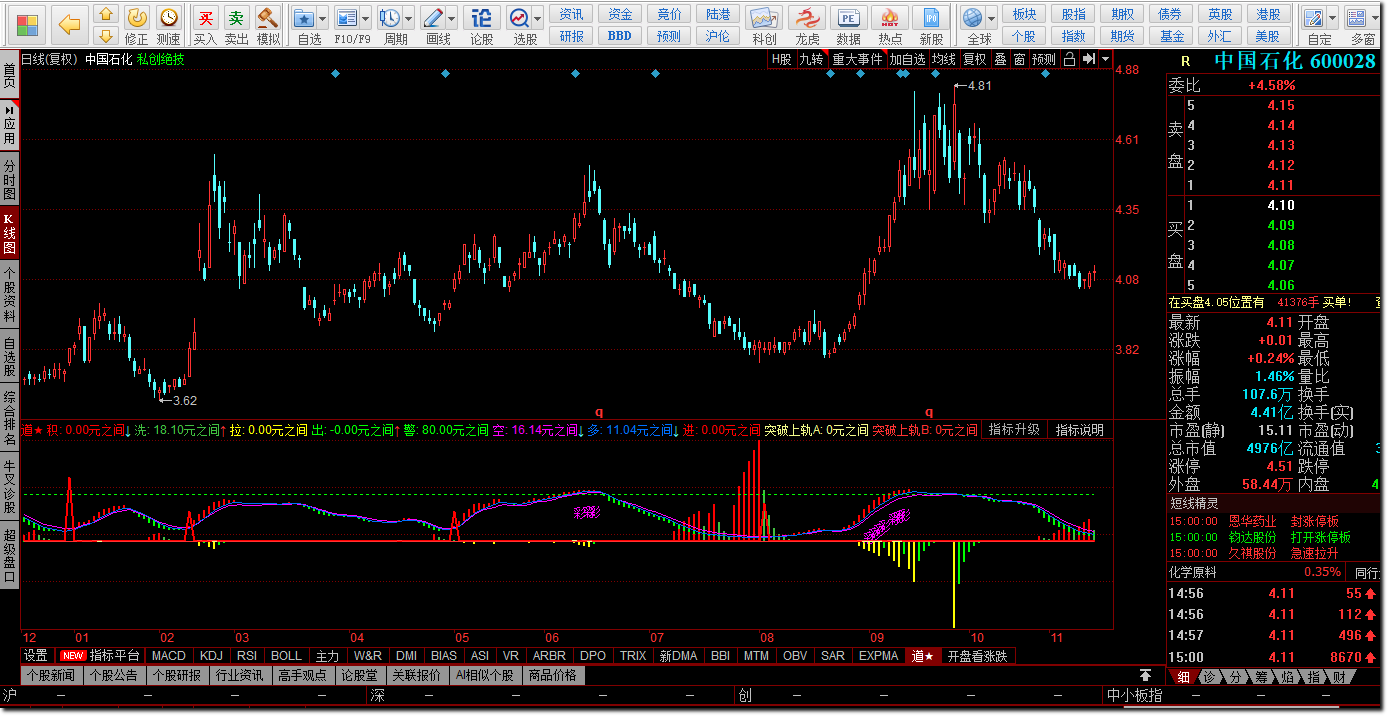Click the 港股 Hong Kong stocks button
Viewport: 1389px width, 716px height.
(x=1269, y=14)
